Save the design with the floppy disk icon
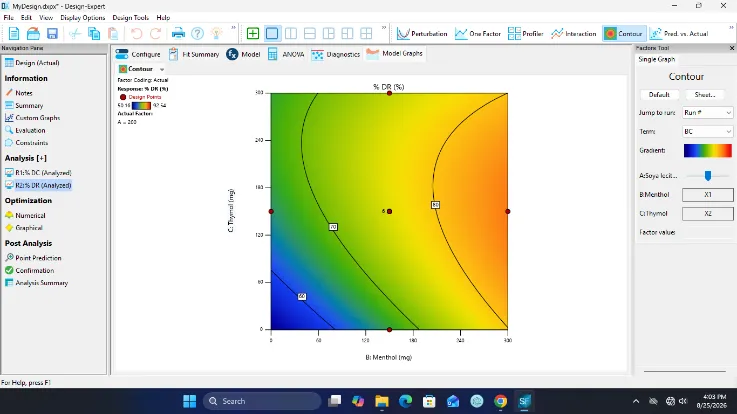 (52, 33)
